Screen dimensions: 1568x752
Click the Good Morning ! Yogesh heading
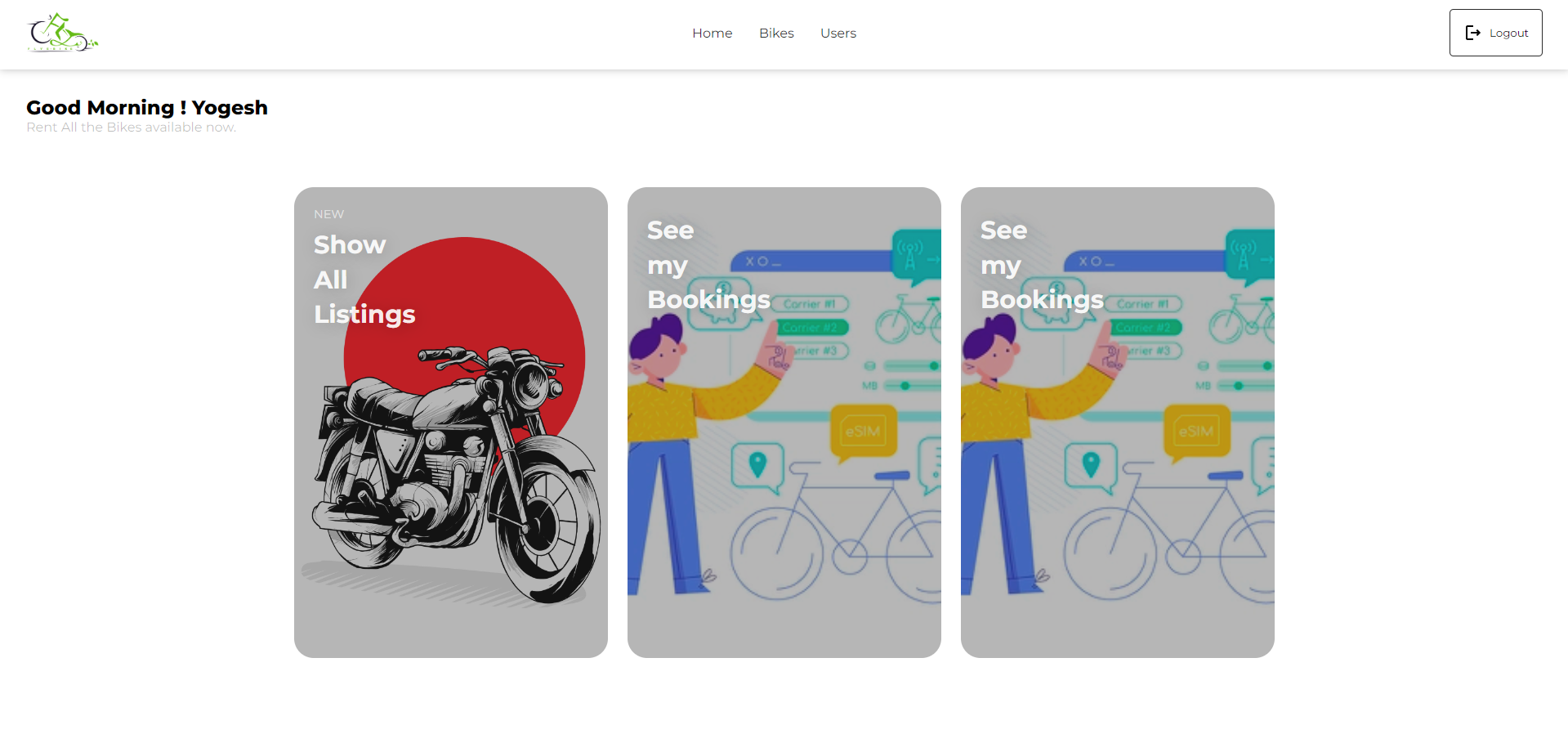tap(146, 107)
